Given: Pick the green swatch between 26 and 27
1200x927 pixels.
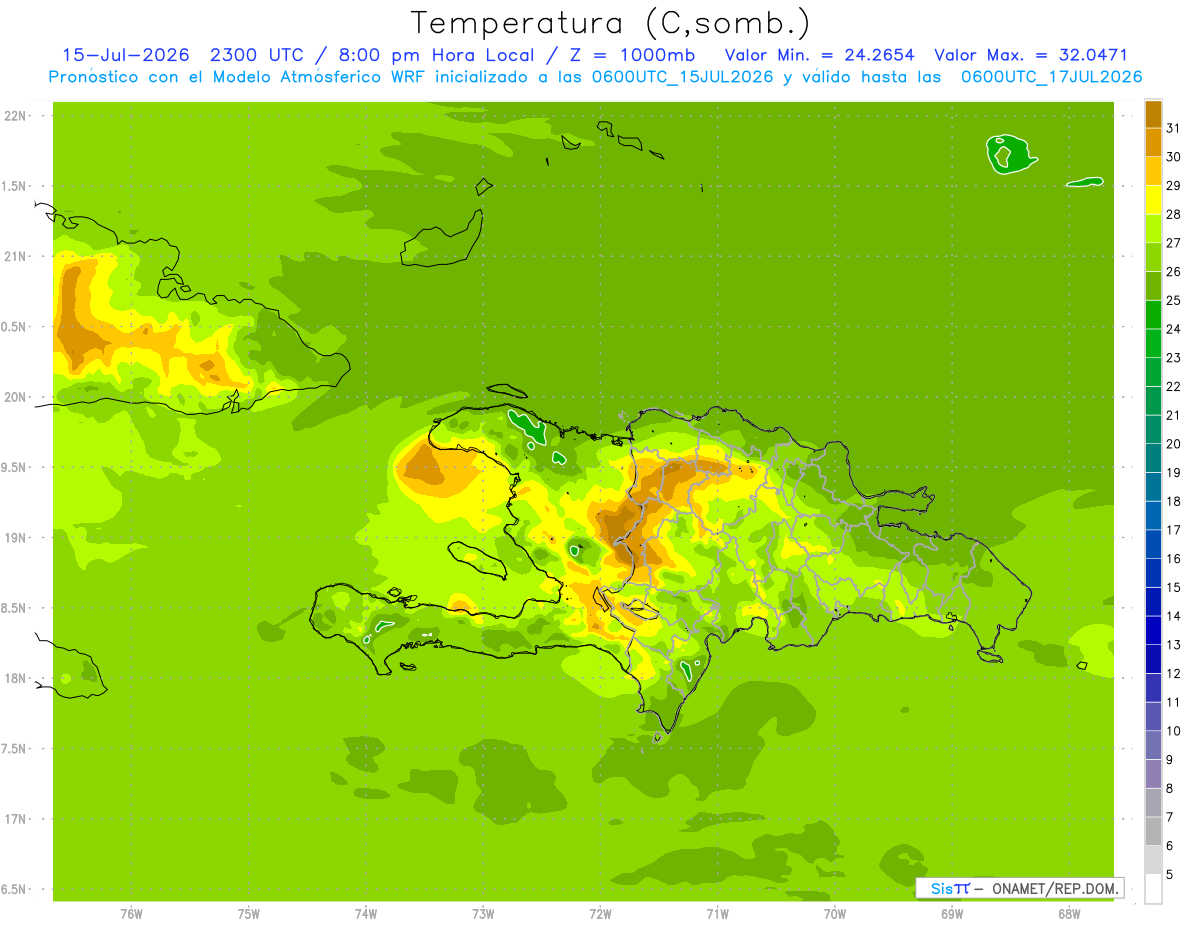Looking at the screenshot, I should click(x=1153, y=257).
